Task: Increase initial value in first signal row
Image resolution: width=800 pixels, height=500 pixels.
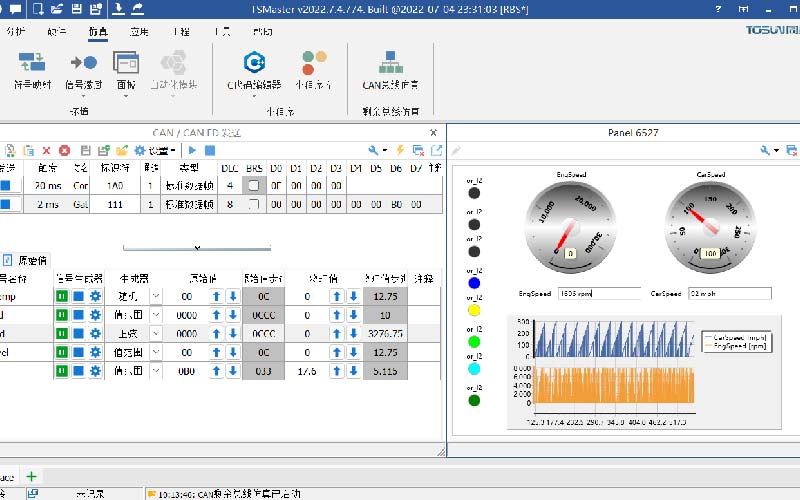Action: [215, 297]
